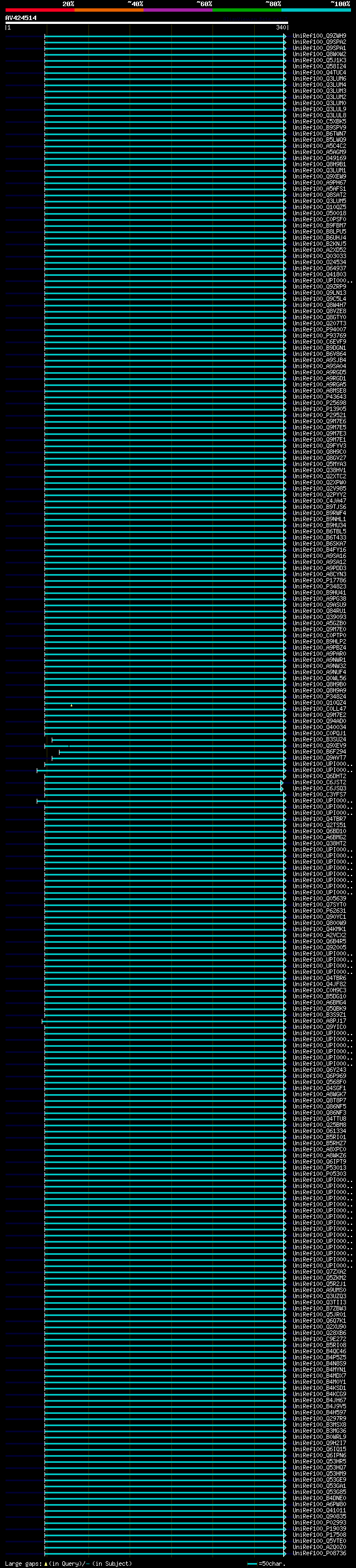Select hit label UniRef100_Q38HV1

[319, 470]
